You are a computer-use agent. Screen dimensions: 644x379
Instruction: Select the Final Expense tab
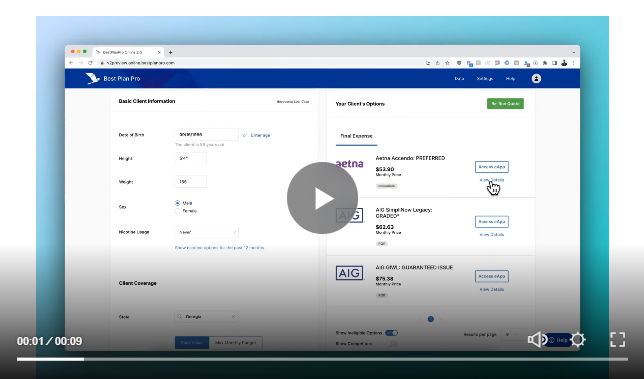click(356, 136)
